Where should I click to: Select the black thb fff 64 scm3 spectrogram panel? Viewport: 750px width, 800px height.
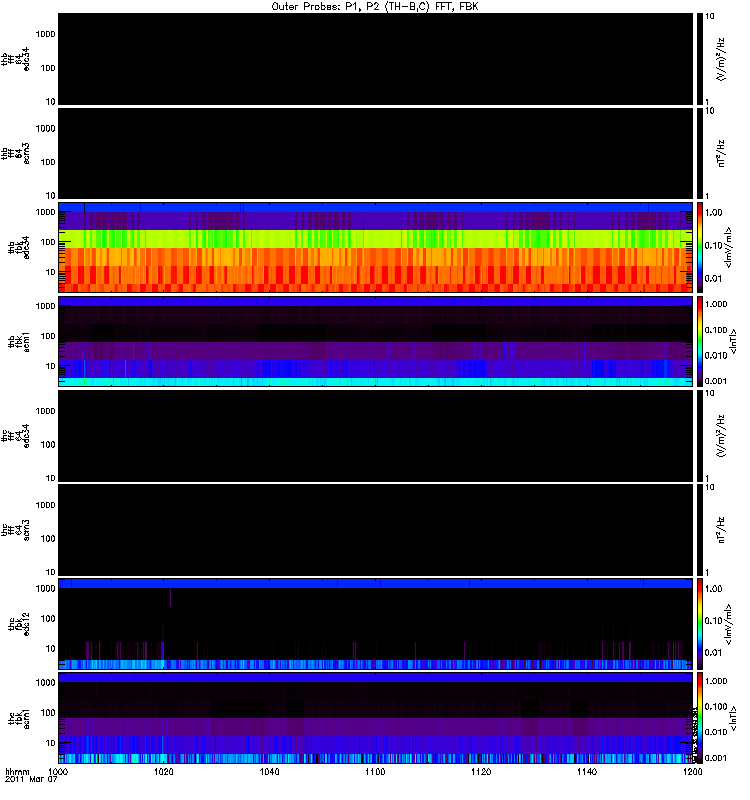[x=375, y=153]
